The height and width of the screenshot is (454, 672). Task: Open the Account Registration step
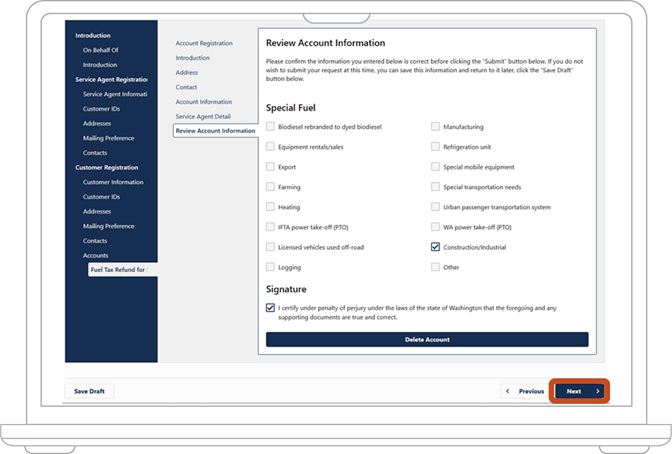click(x=204, y=43)
